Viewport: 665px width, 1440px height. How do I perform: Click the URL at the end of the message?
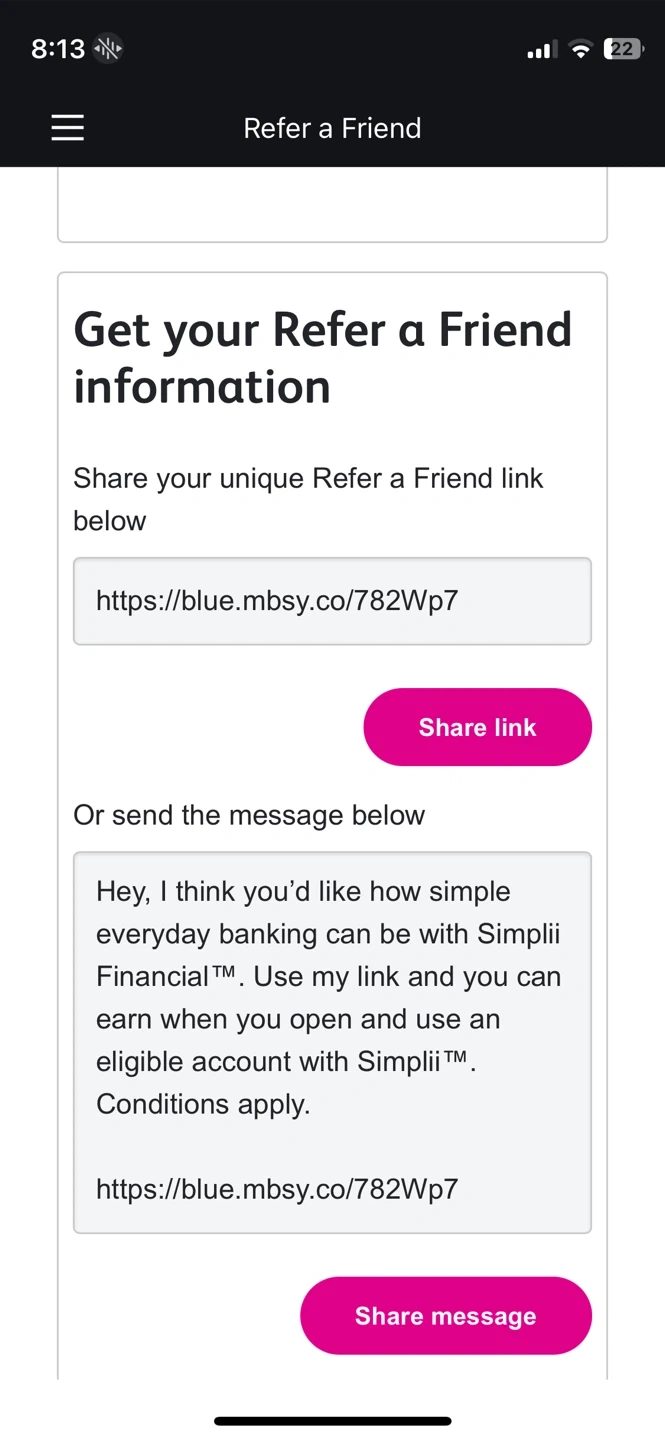coord(277,1188)
